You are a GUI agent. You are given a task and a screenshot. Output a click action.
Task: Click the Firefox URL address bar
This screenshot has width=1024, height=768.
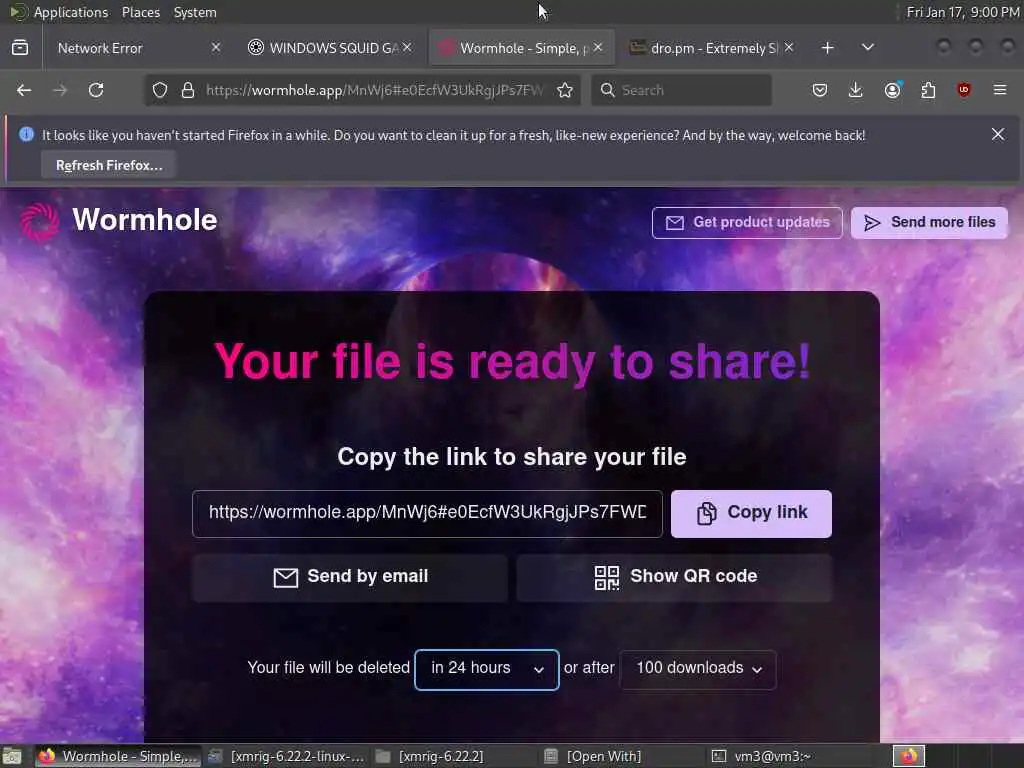coord(362,90)
